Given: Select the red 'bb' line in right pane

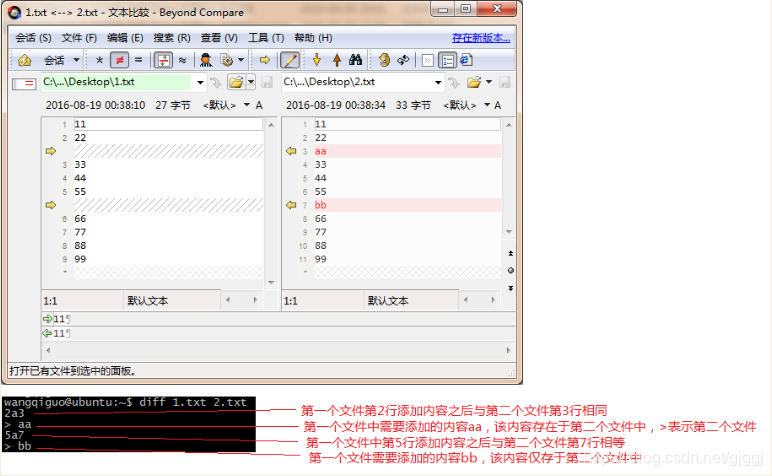Looking at the screenshot, I should (408, 205).
